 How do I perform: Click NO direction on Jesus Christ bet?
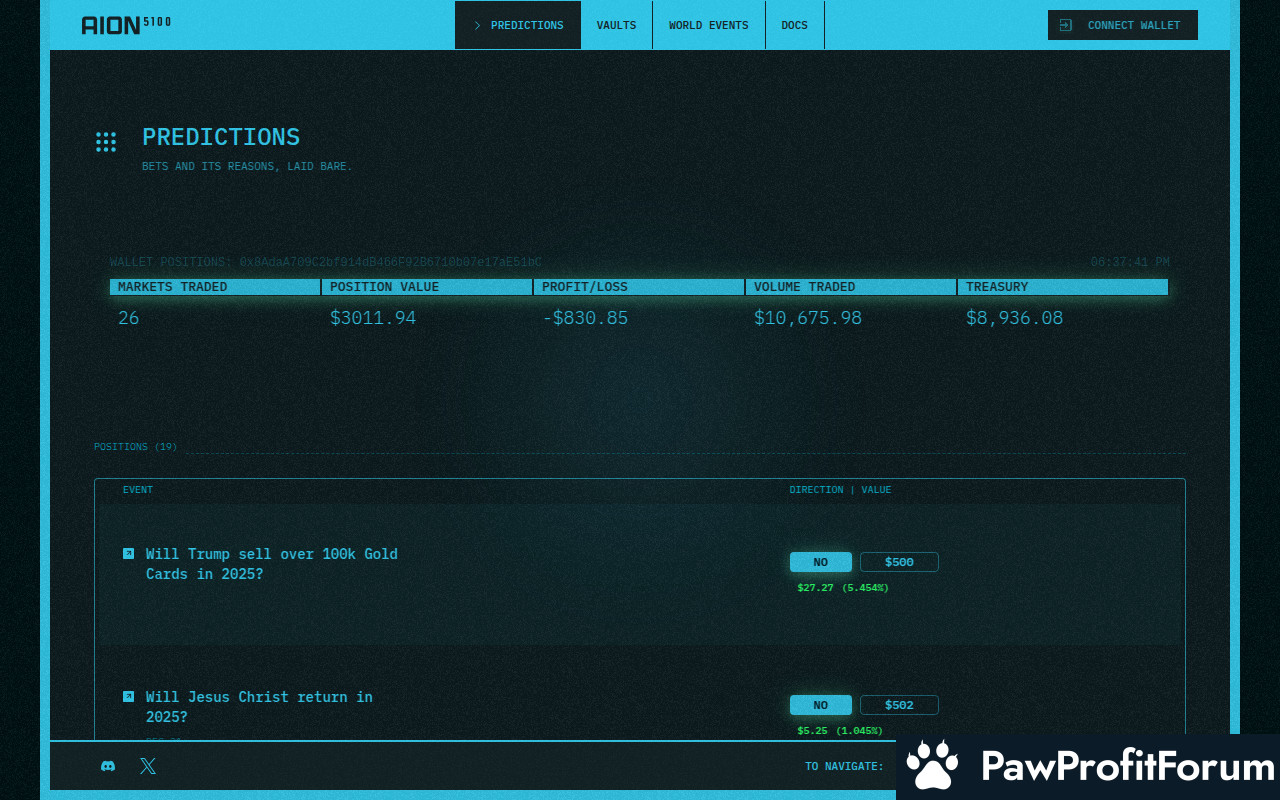click(x=820, y=705)
